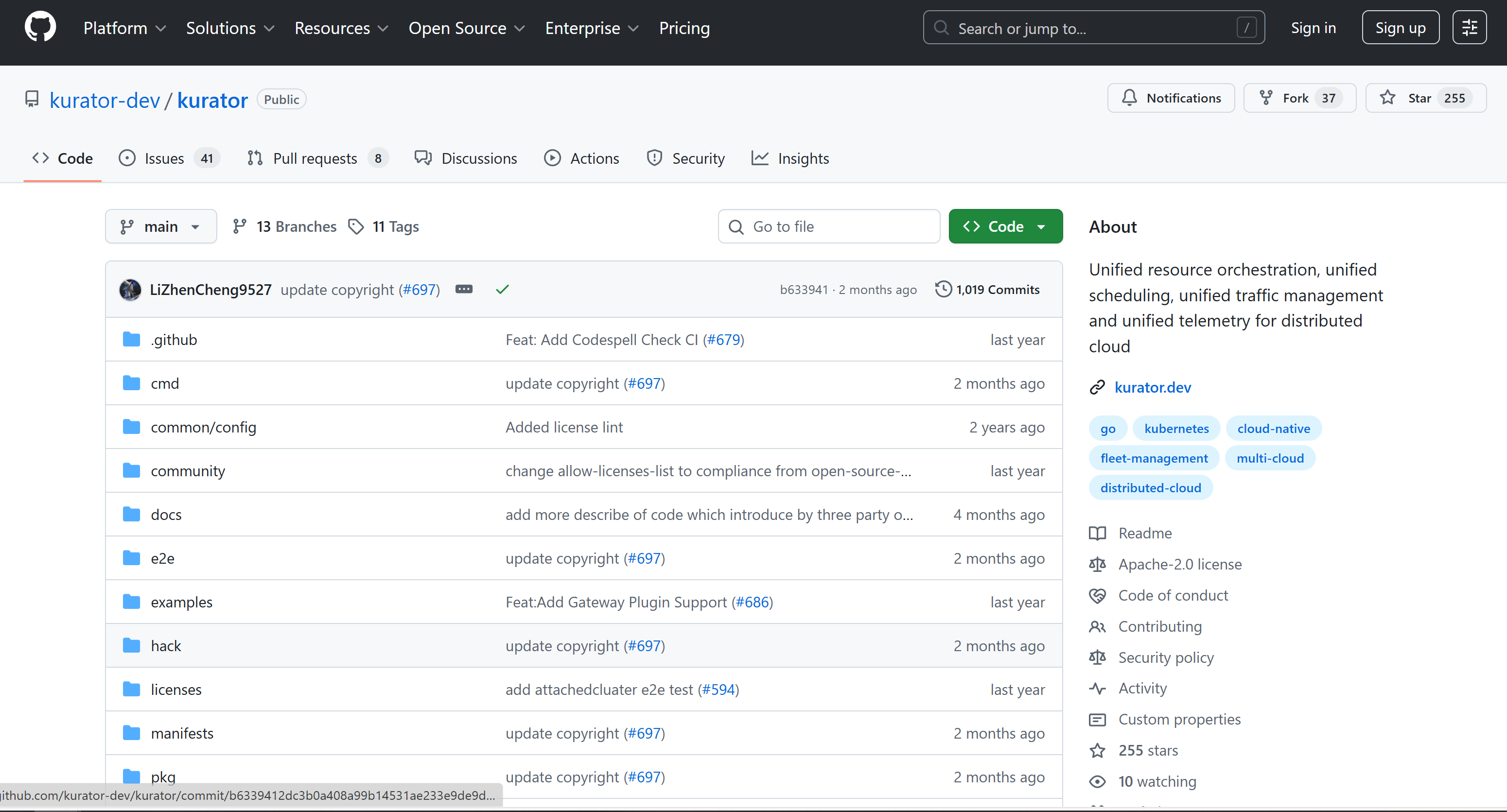Viewport: 1507px width, 812px height.
Task: Click the kubernetes topic tag
Action: (x=1175, y=429)
